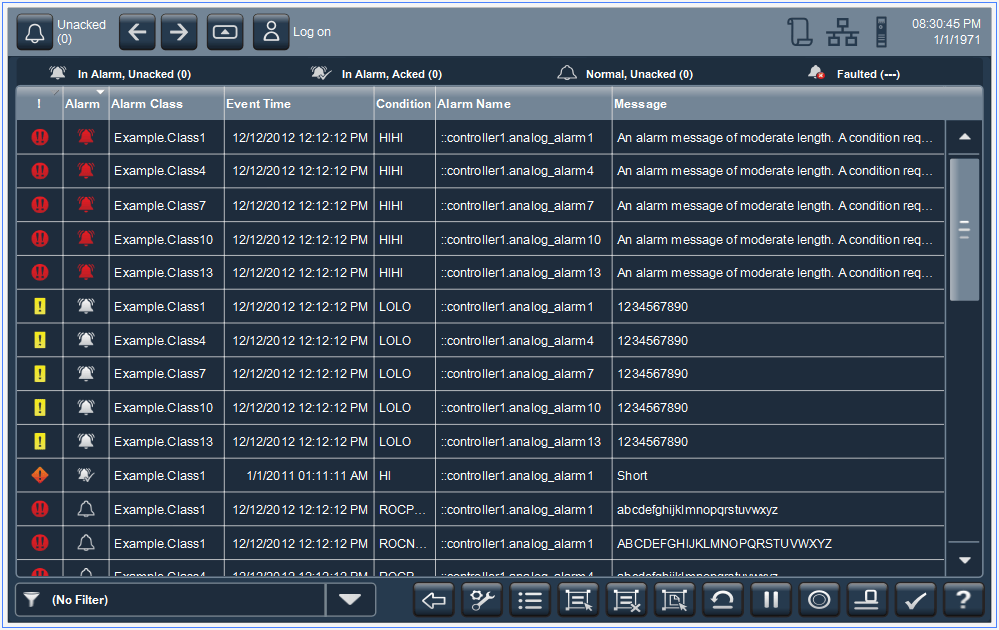999x630 pixels.
Task: Click red urgent priority icon on HIHI Example.Class1 row
Action: point(40,137)
